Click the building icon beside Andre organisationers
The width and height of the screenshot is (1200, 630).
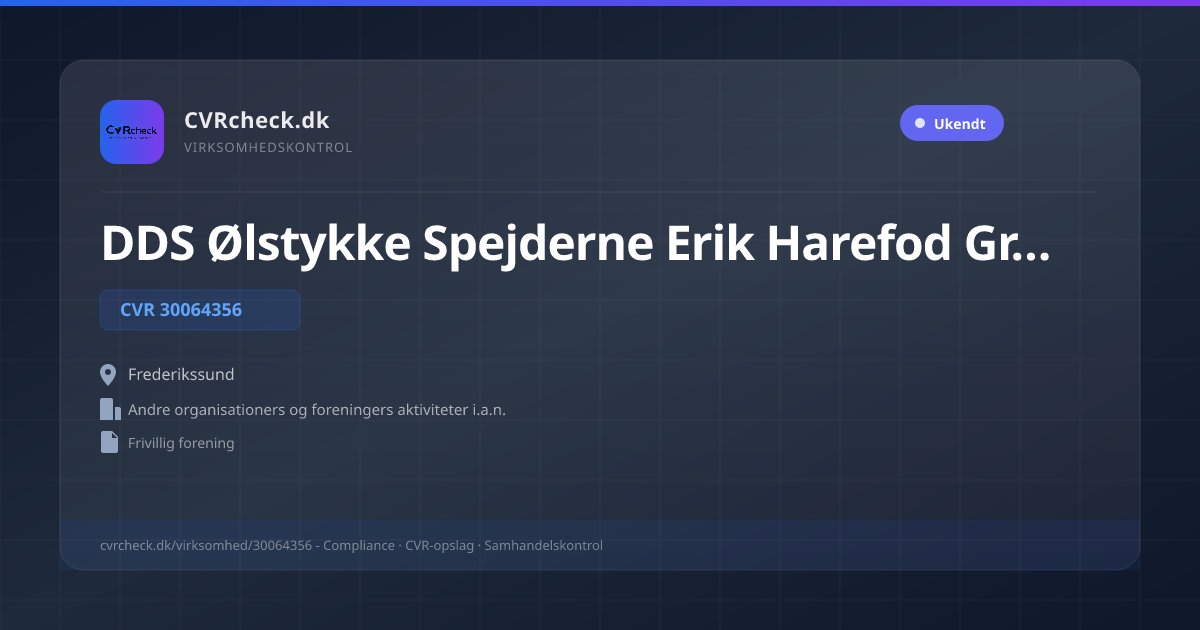pyautogui.click(x=110, y=409)
